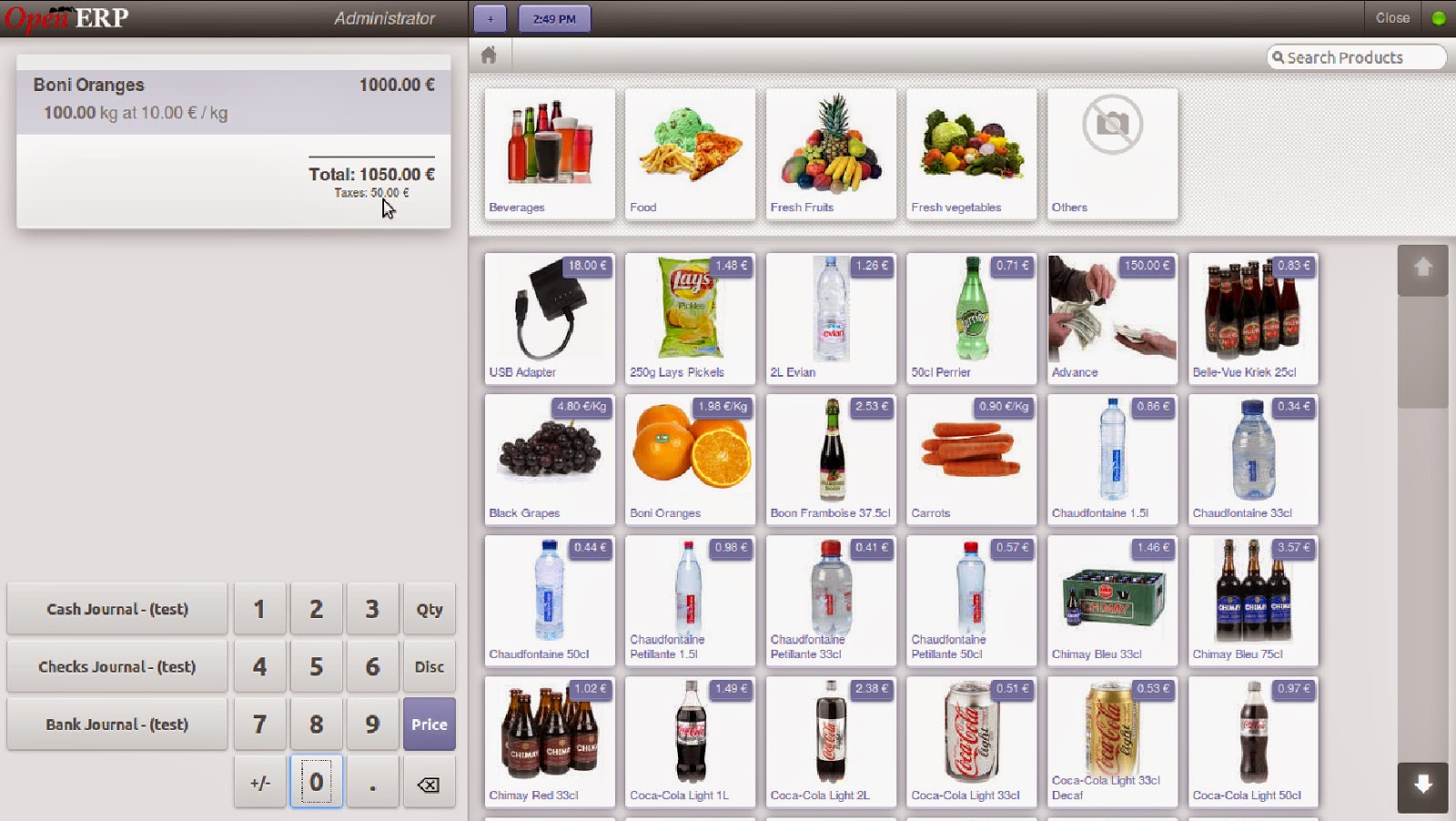Click the OpenERP logo
The image size is (1456, 821).
[x=67, y=18]
